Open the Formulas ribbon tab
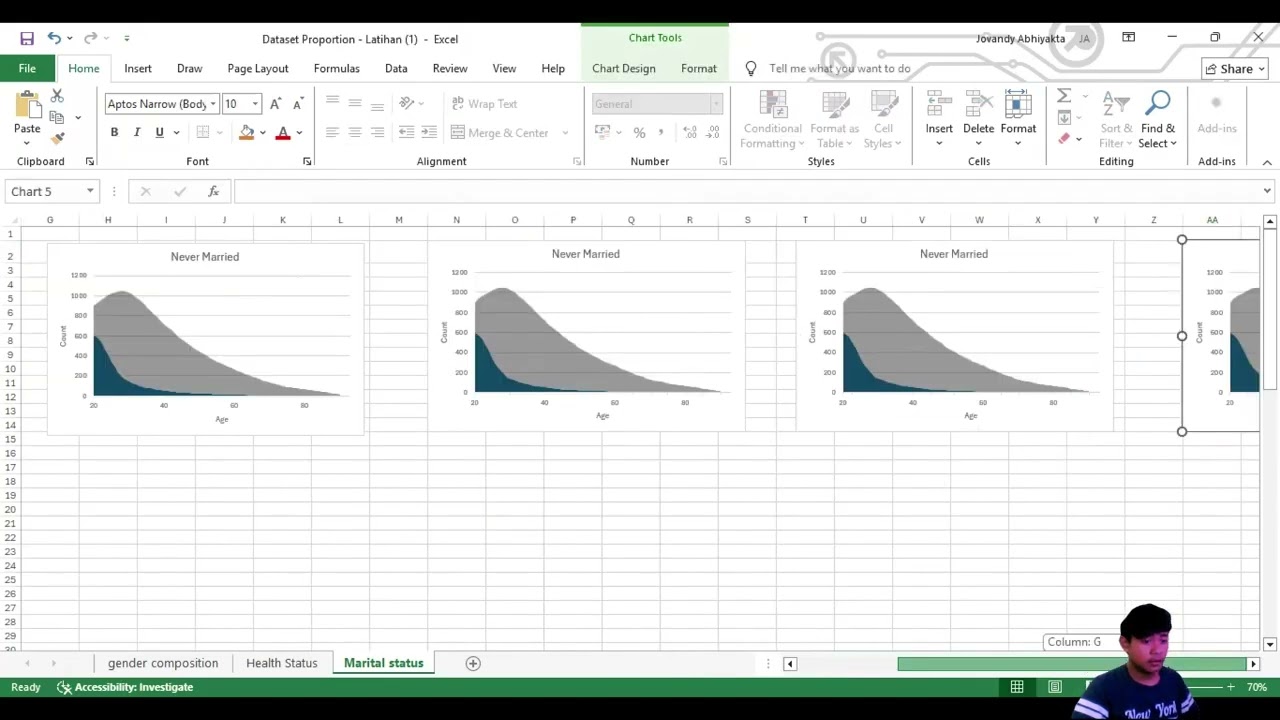 336,68
